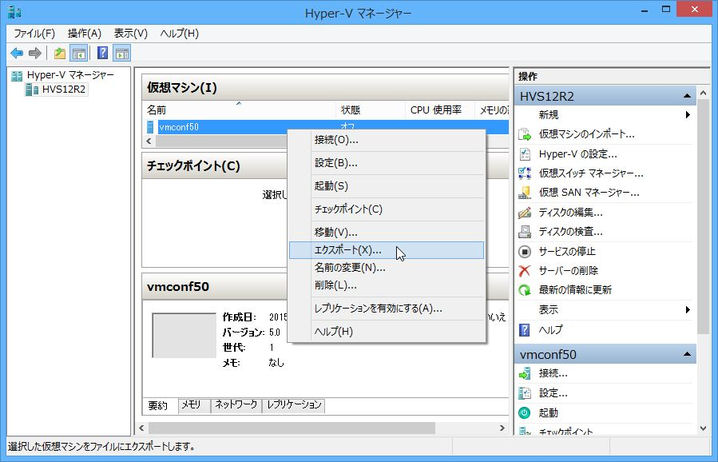Click the Up one level folder icon
The image size is (718, 462).
[x=60, y=53]
